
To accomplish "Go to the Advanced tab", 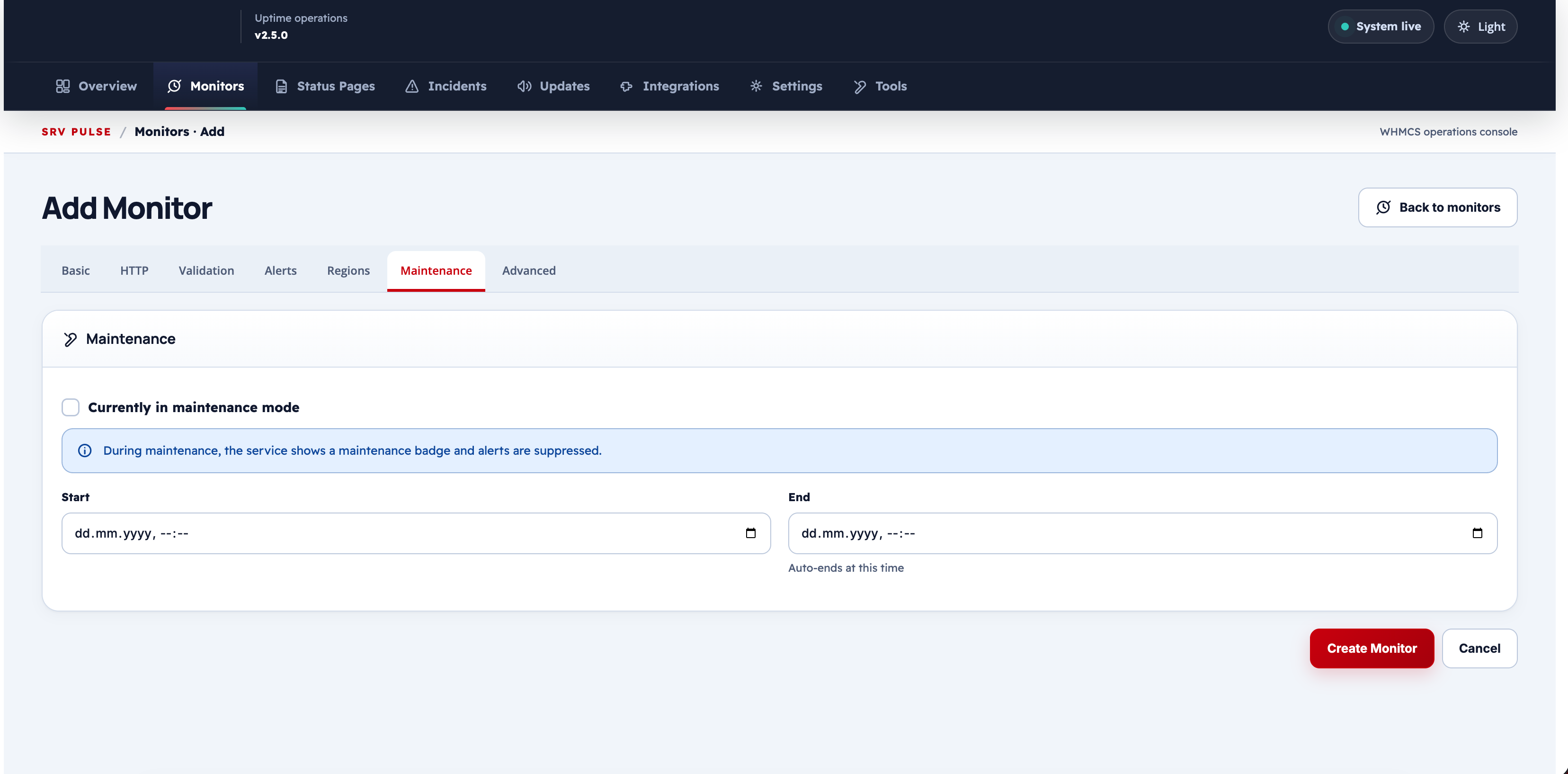I will pos(529,271).
